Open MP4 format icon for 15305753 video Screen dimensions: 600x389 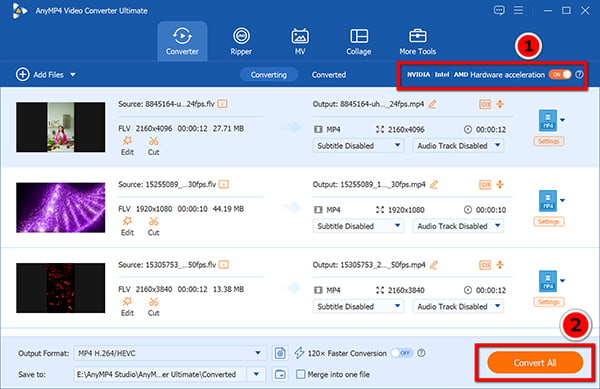coord(548,281)
